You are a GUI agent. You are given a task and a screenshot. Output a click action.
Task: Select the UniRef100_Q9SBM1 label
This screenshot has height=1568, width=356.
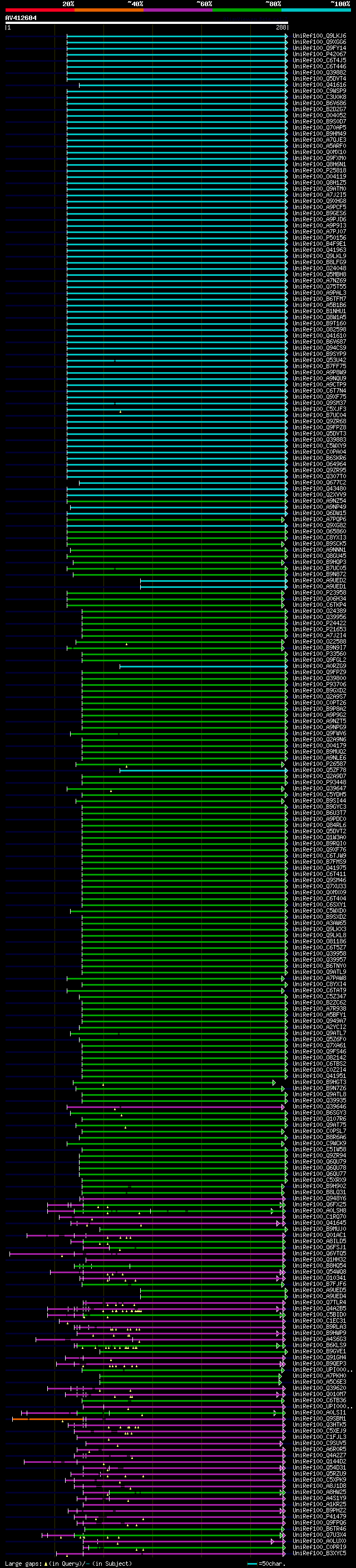(319, 1419)
